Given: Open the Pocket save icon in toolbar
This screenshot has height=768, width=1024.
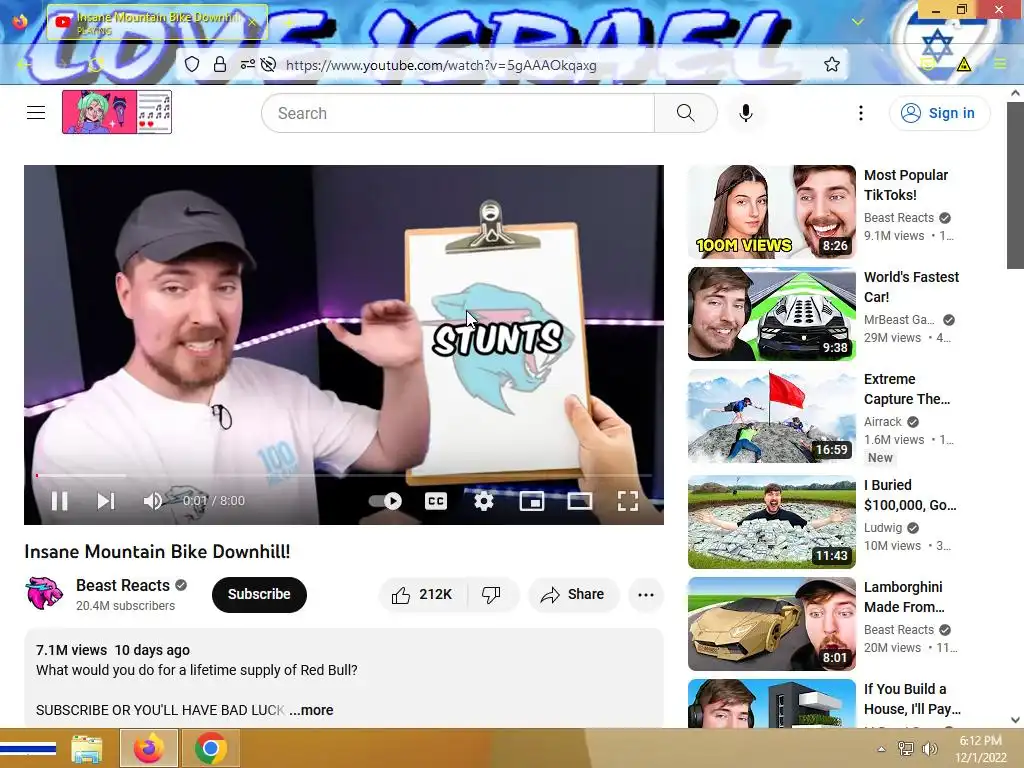Looking at the screenshot, I should 927,64.
